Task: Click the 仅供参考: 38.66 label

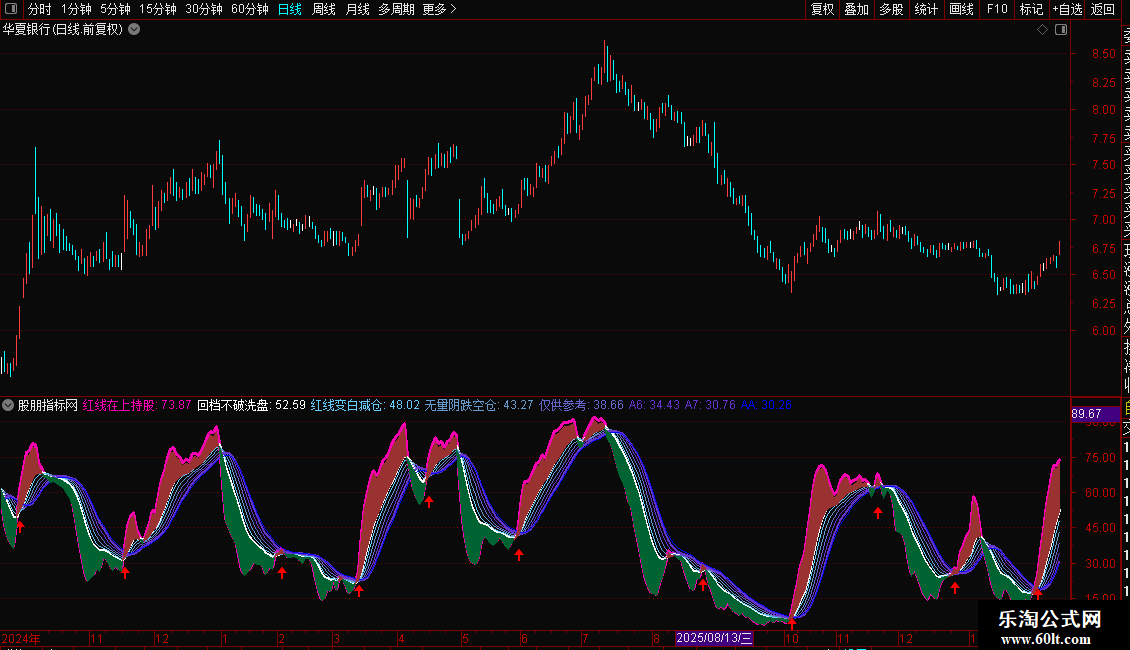Action: [x=582, y=405]
